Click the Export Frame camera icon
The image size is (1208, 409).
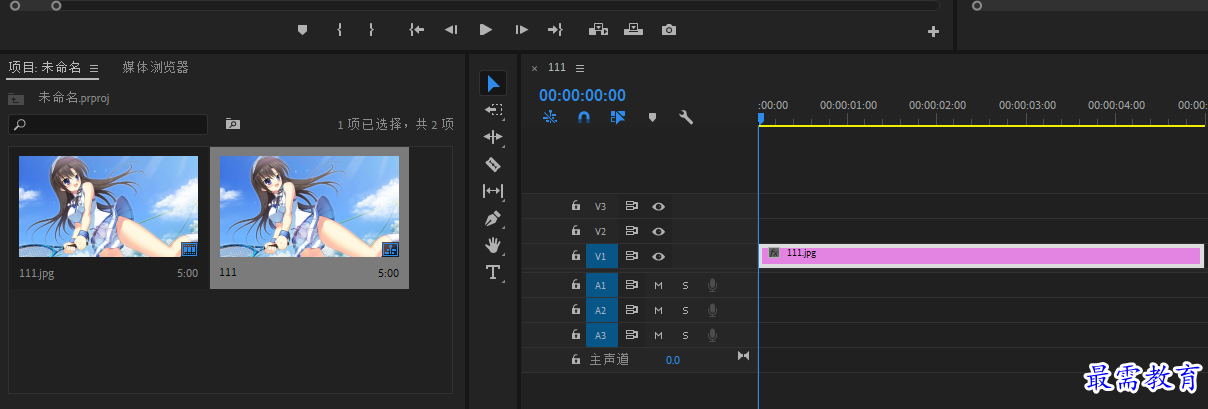669,30
